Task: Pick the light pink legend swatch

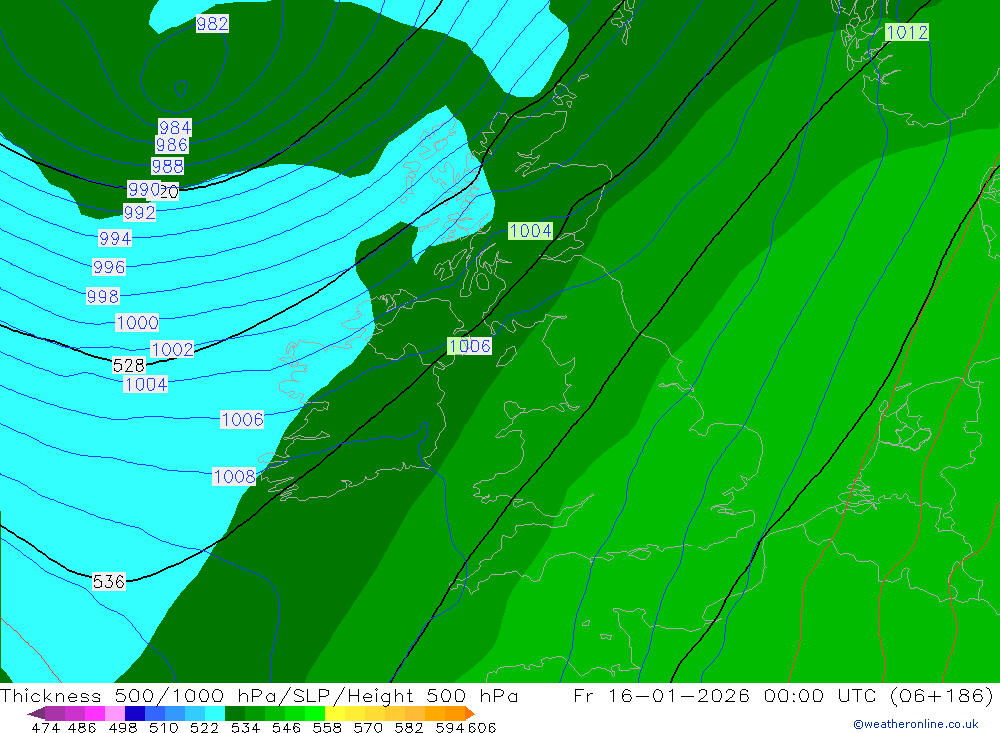Action: click(x=115, y=713)
